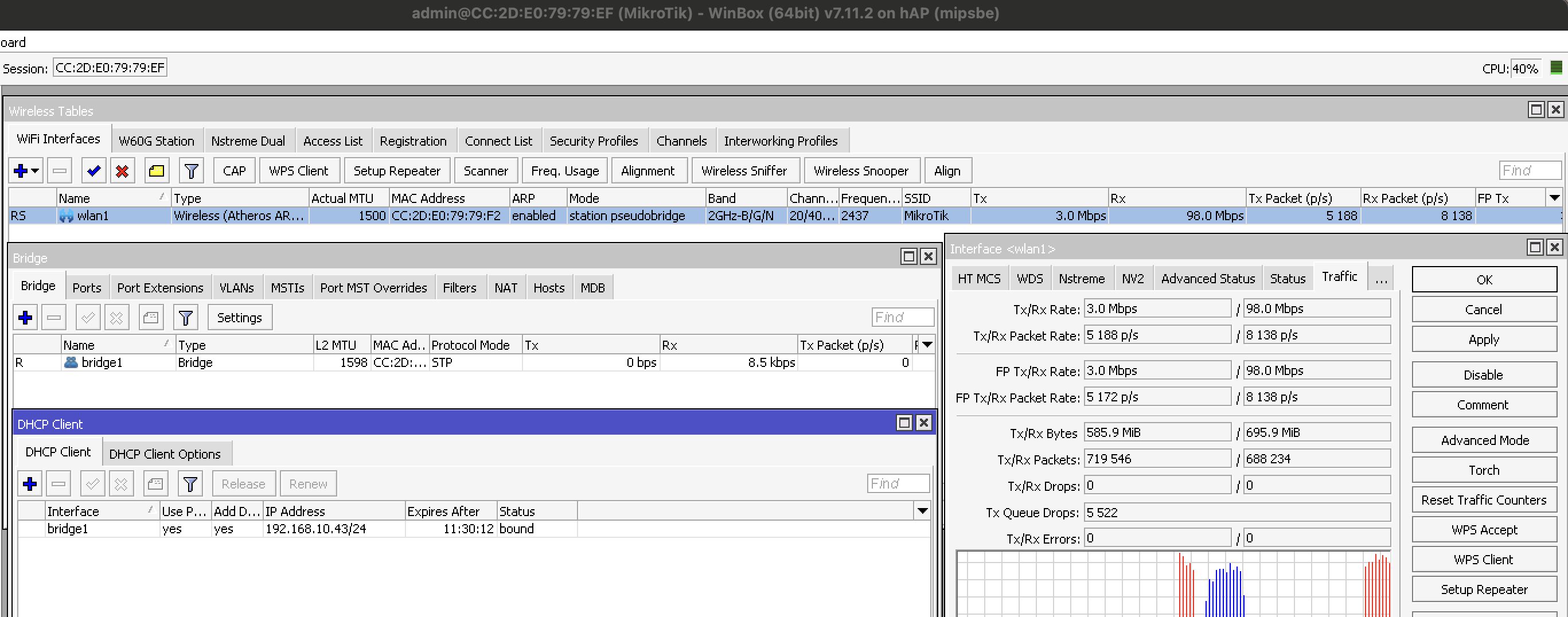Expand the Wireless Tables column chooser dropdown
Screen dimensions: 1568x617
point(1554,198)
